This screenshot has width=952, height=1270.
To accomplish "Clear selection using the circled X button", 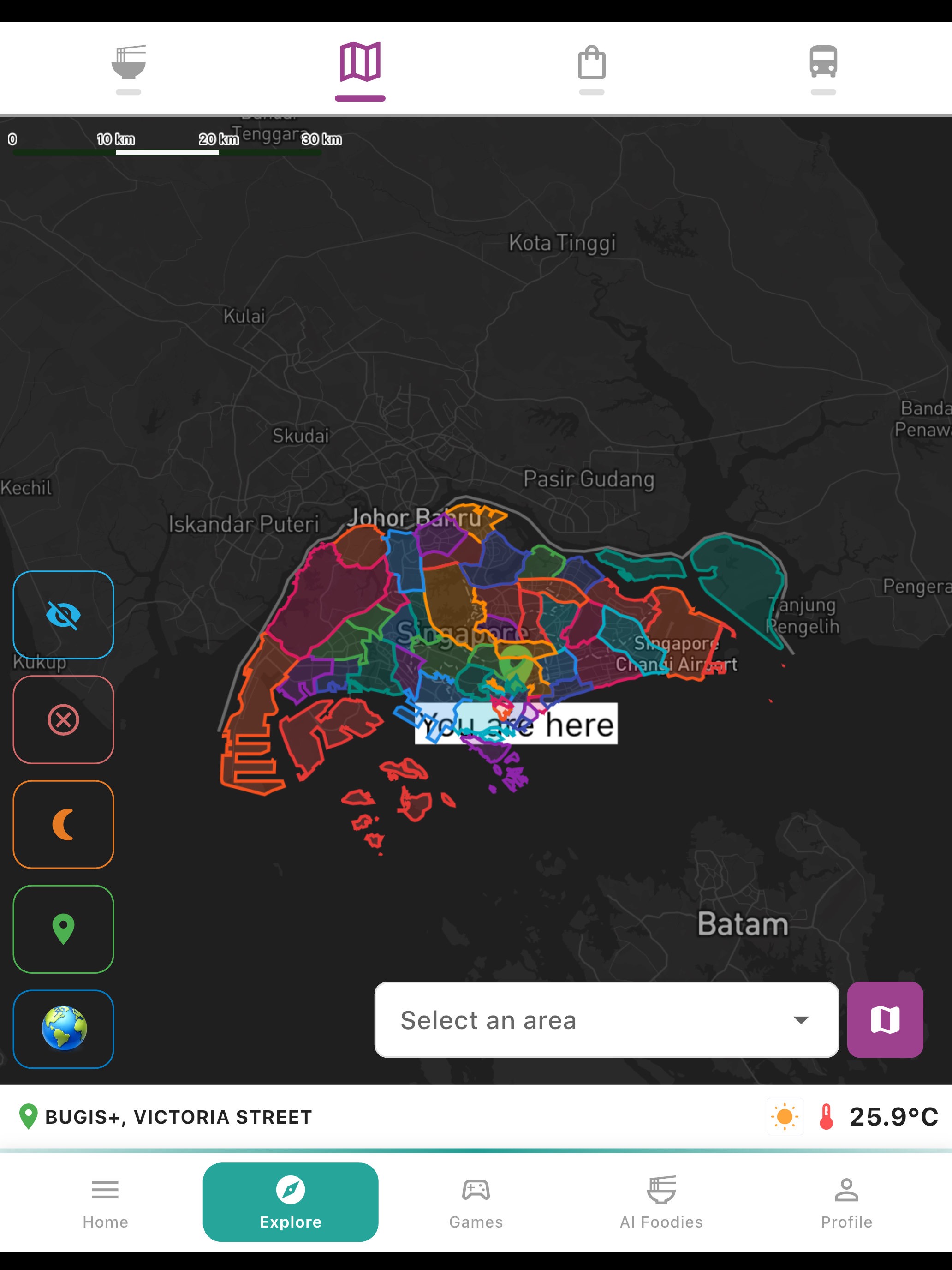I will 63,719.
